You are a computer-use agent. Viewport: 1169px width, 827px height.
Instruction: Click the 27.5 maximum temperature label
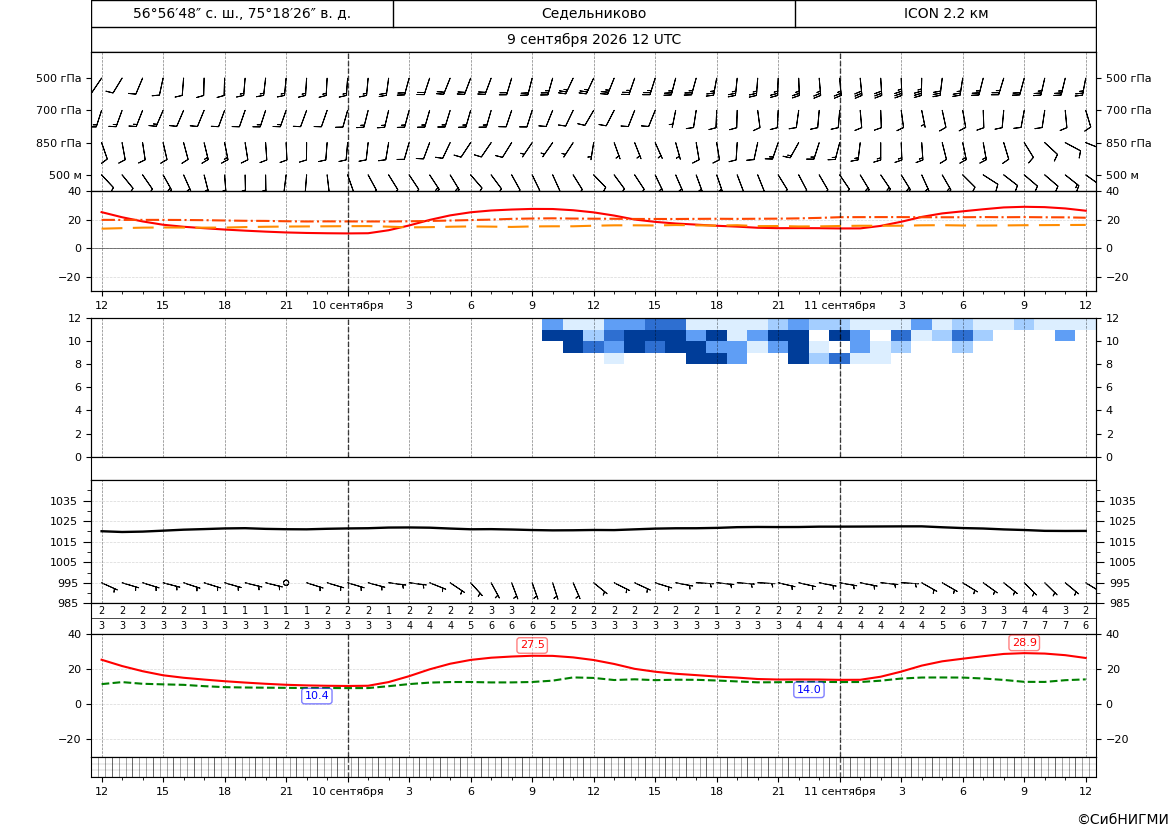(532, 644)
